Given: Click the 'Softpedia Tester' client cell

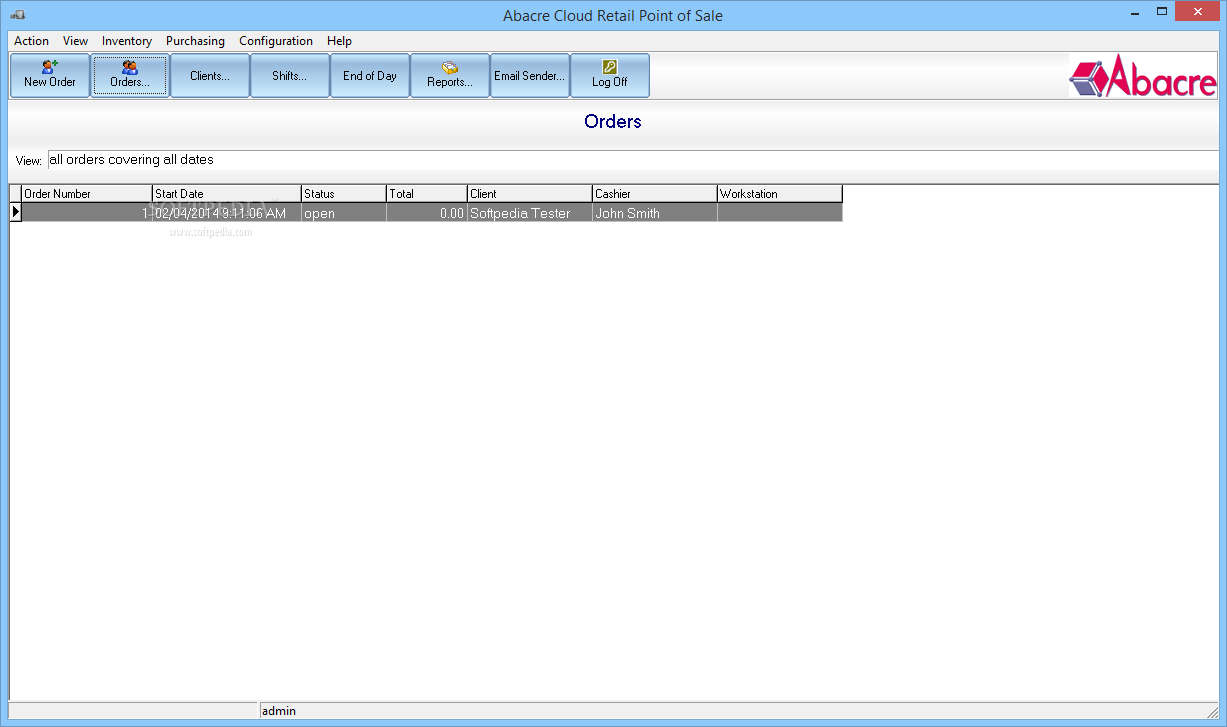Looking at the screenshot, I should [530, 213].
